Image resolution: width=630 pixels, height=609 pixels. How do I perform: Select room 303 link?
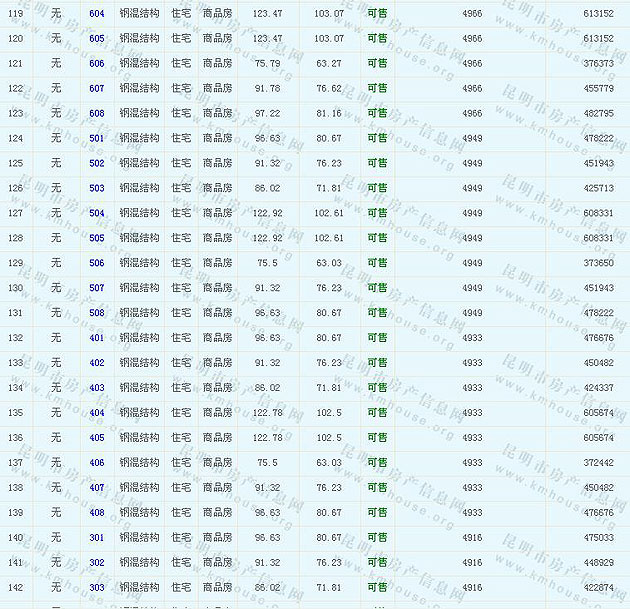coord(96,588)
